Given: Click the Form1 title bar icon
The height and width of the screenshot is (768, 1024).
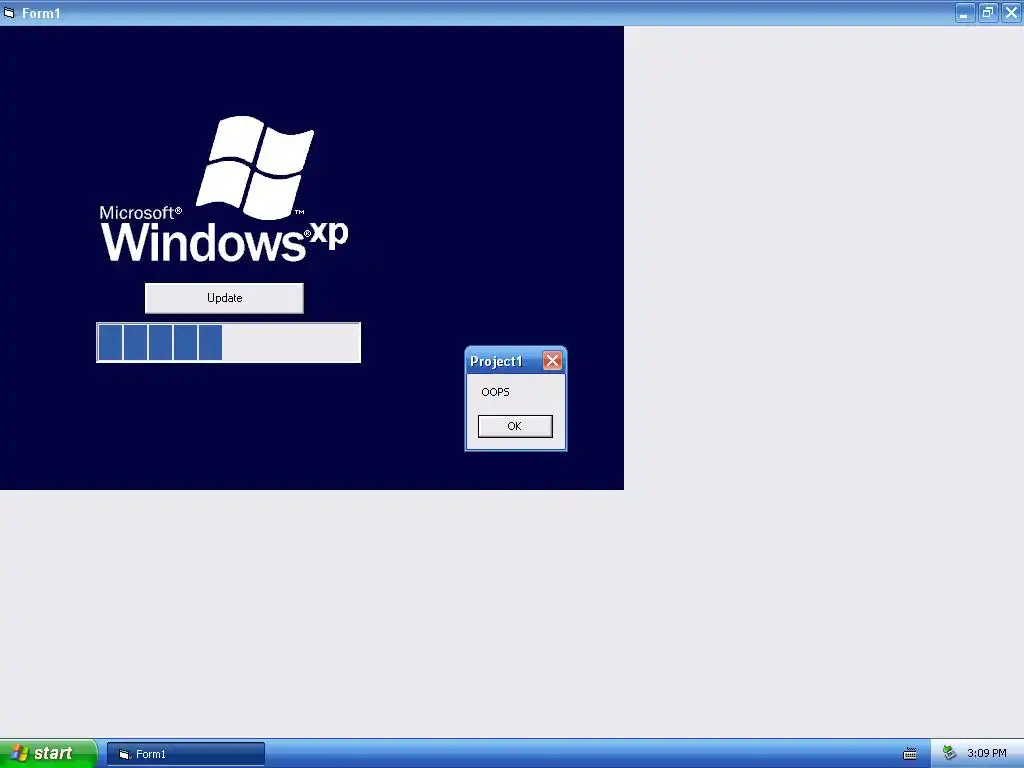Looking at the screenshot, I should tap(9, 12).
